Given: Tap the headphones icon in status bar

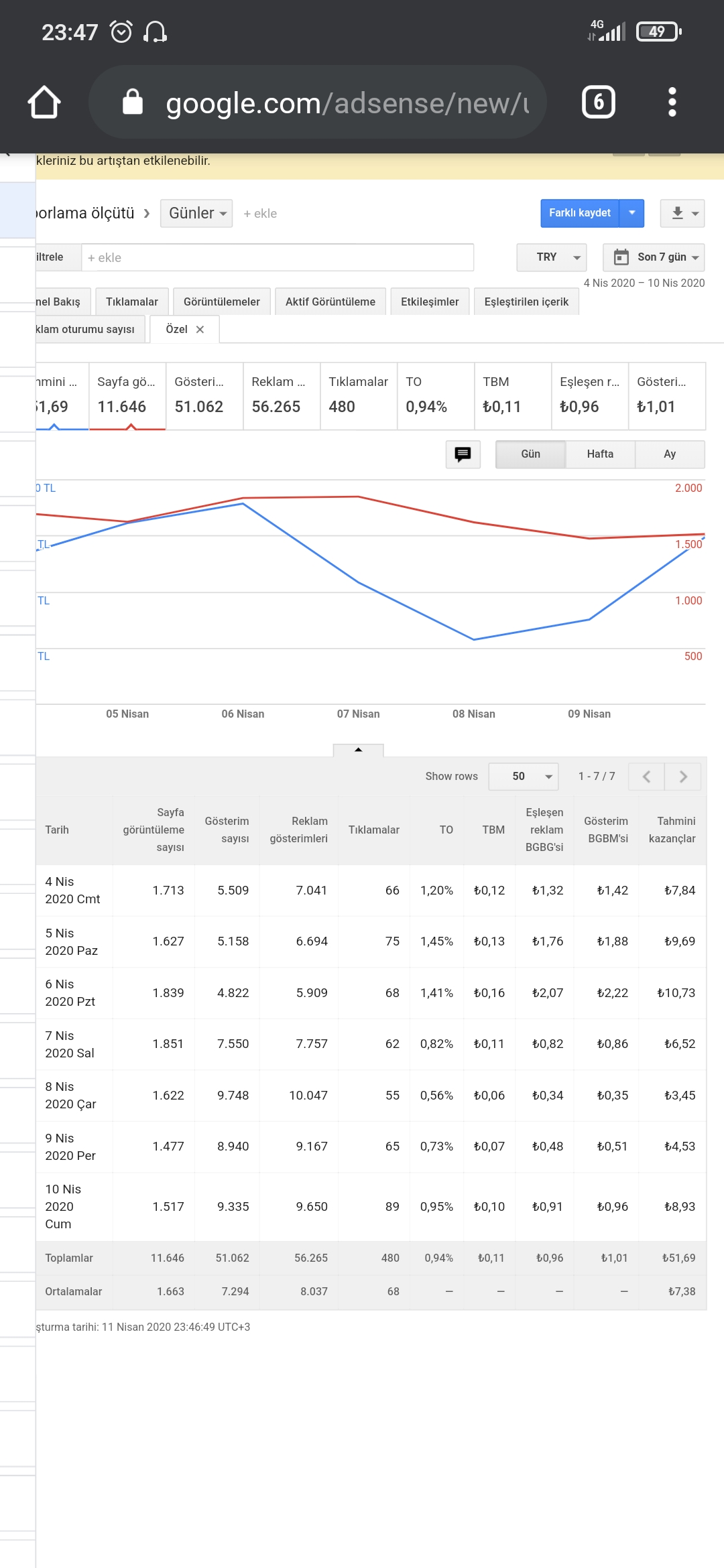Looking at the screenshot, I should 156,31.
